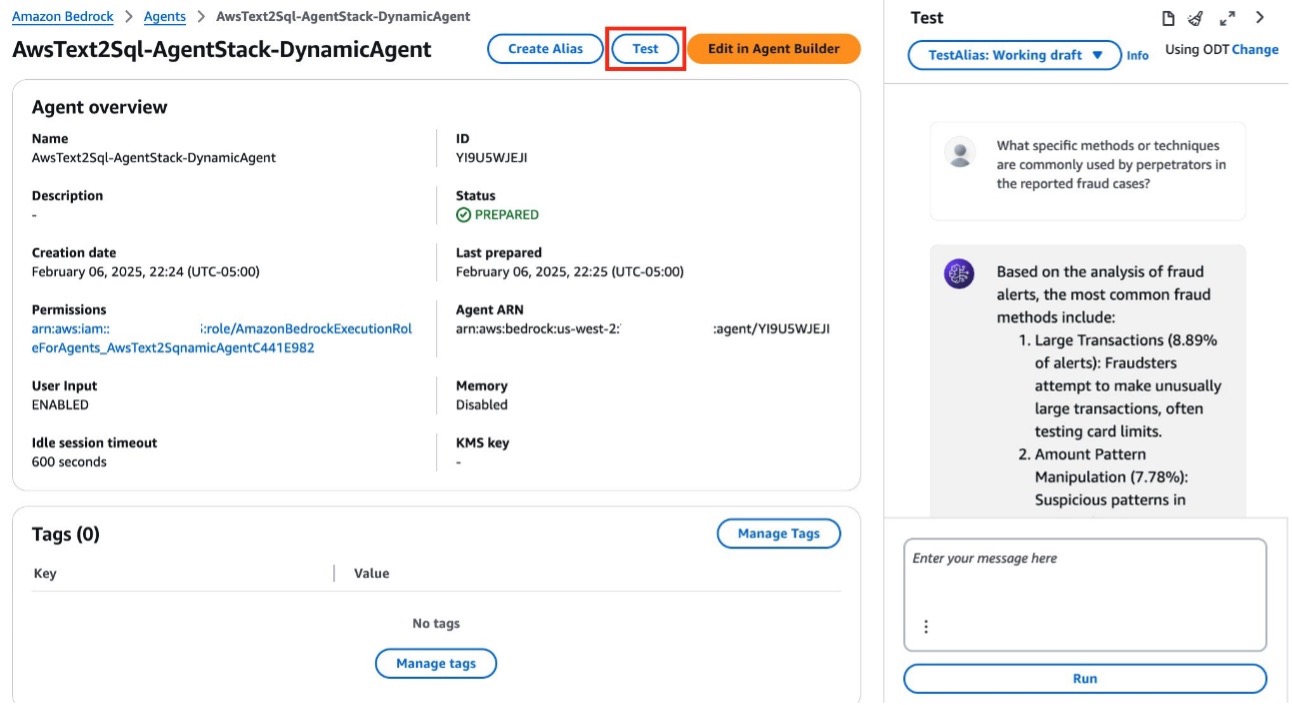Click the Test button

tap(645, 49)
